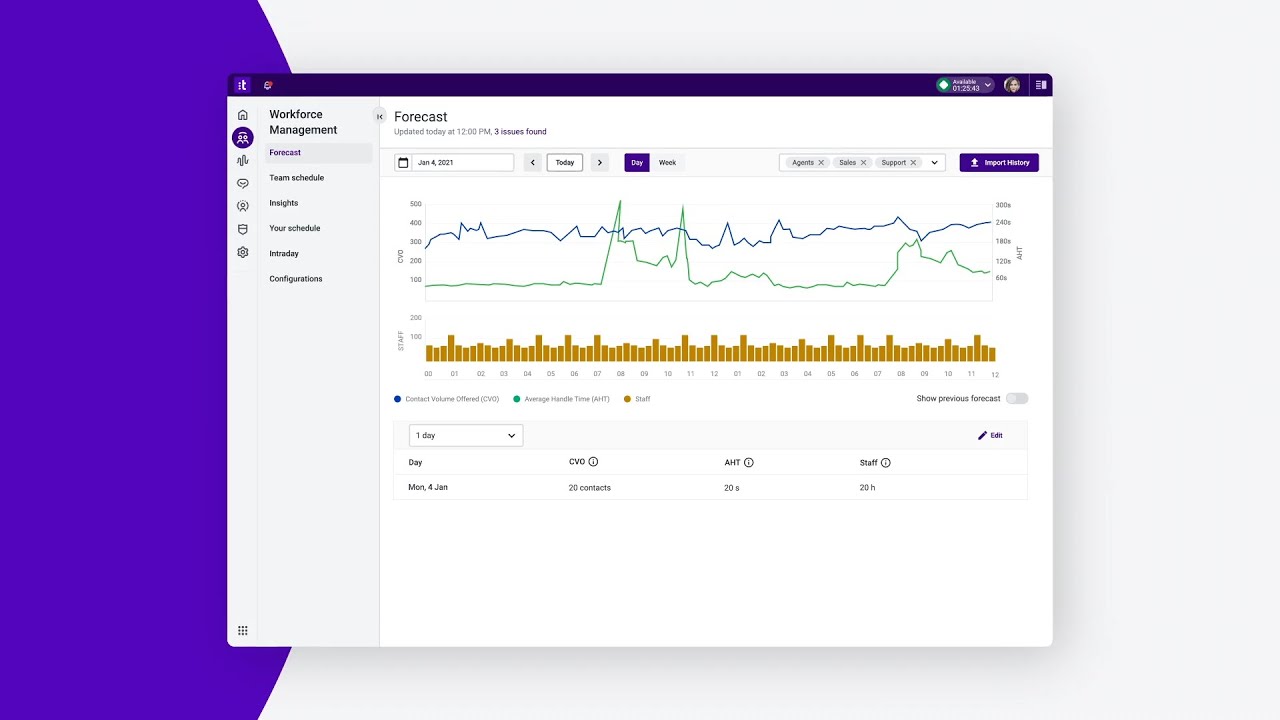Go to the next day arrow

pos(599,162)
